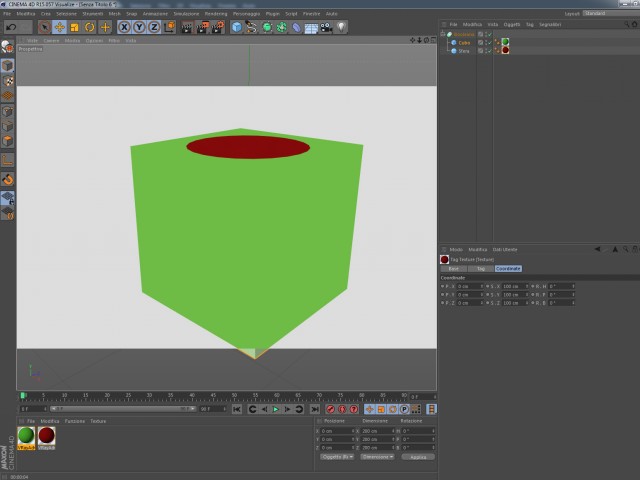Activate the Rotate tool icon
The width and height of the screenshot is (640, 480).
pos(89,27)
